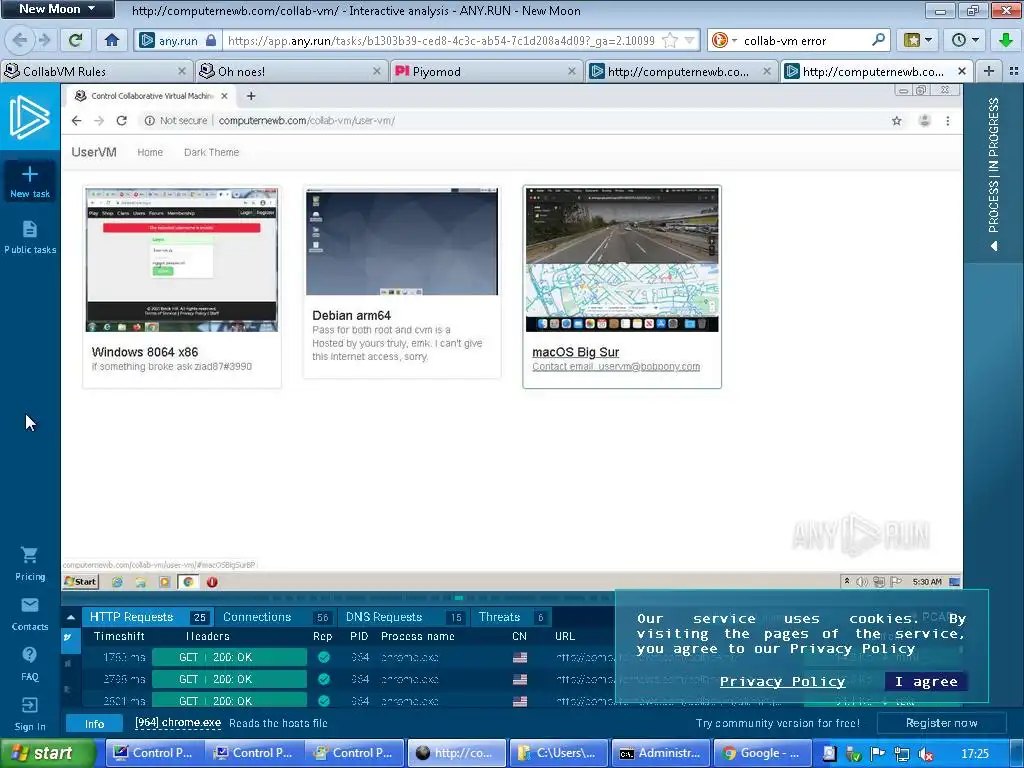The width and height of the screenshot is (1024, 768).
Task: Click the inner Chrome bookmark star
Action: click(897, 121)
